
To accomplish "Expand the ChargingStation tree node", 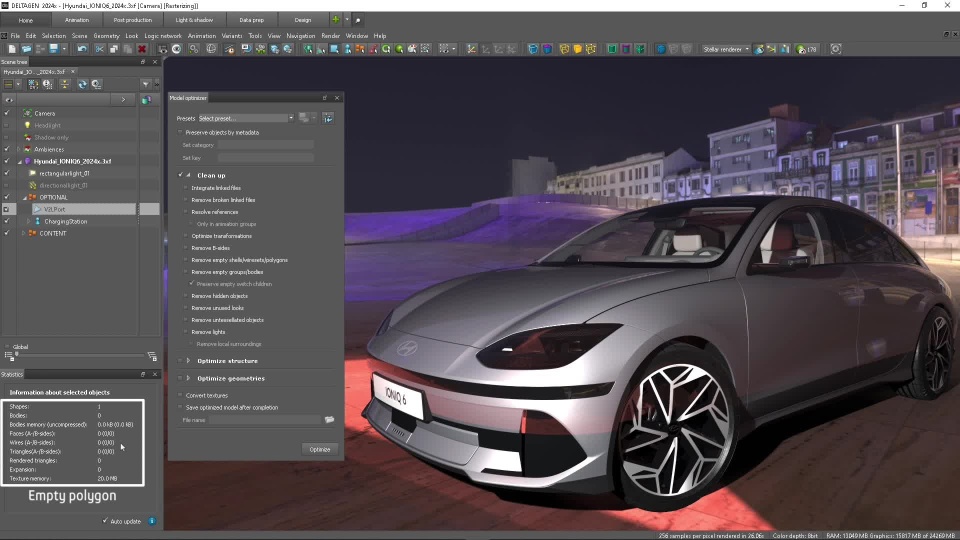I will pyautogui.click(x=28, y=221).
